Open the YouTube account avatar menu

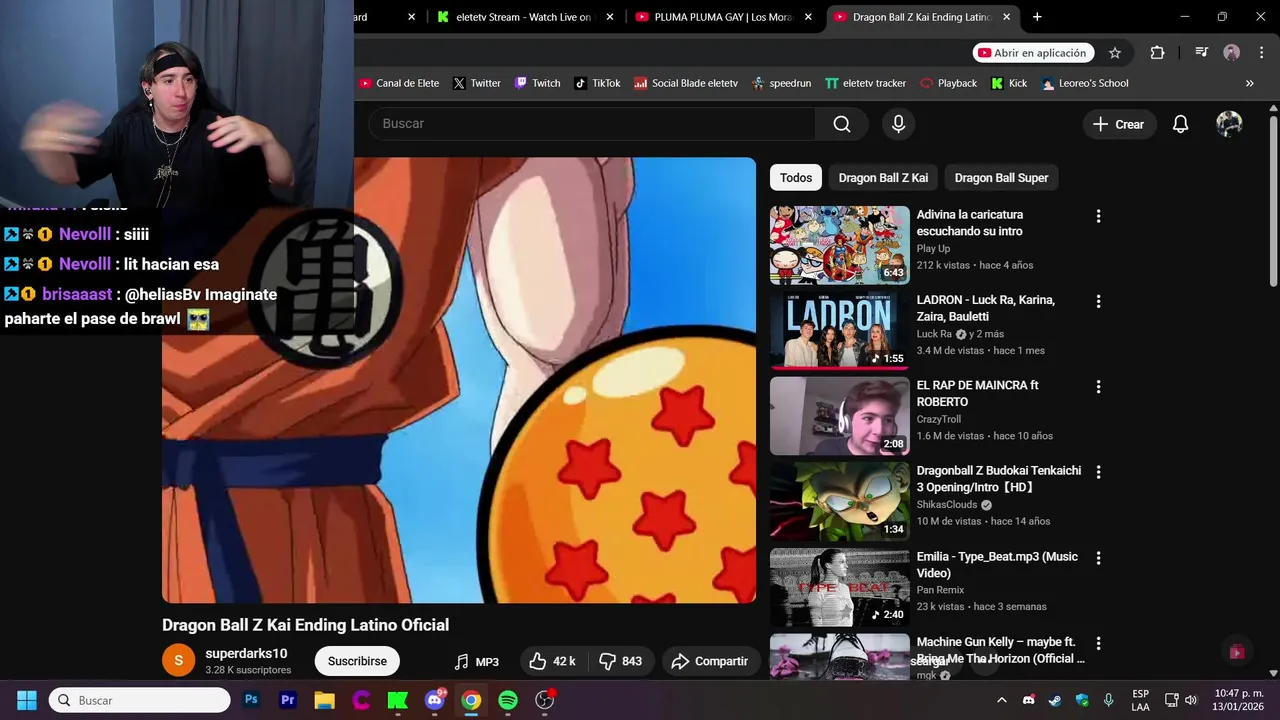point(1229,124)
